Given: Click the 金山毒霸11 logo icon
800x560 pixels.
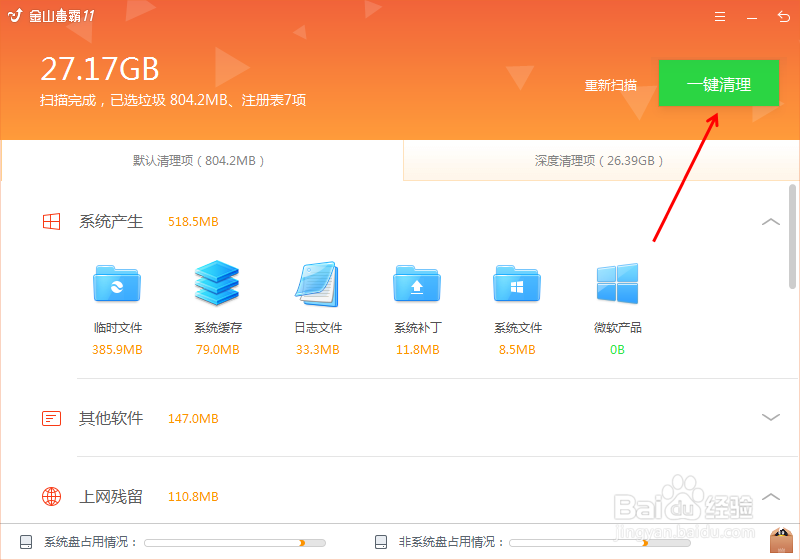Looking at the screenshot, I should point(15,16).
